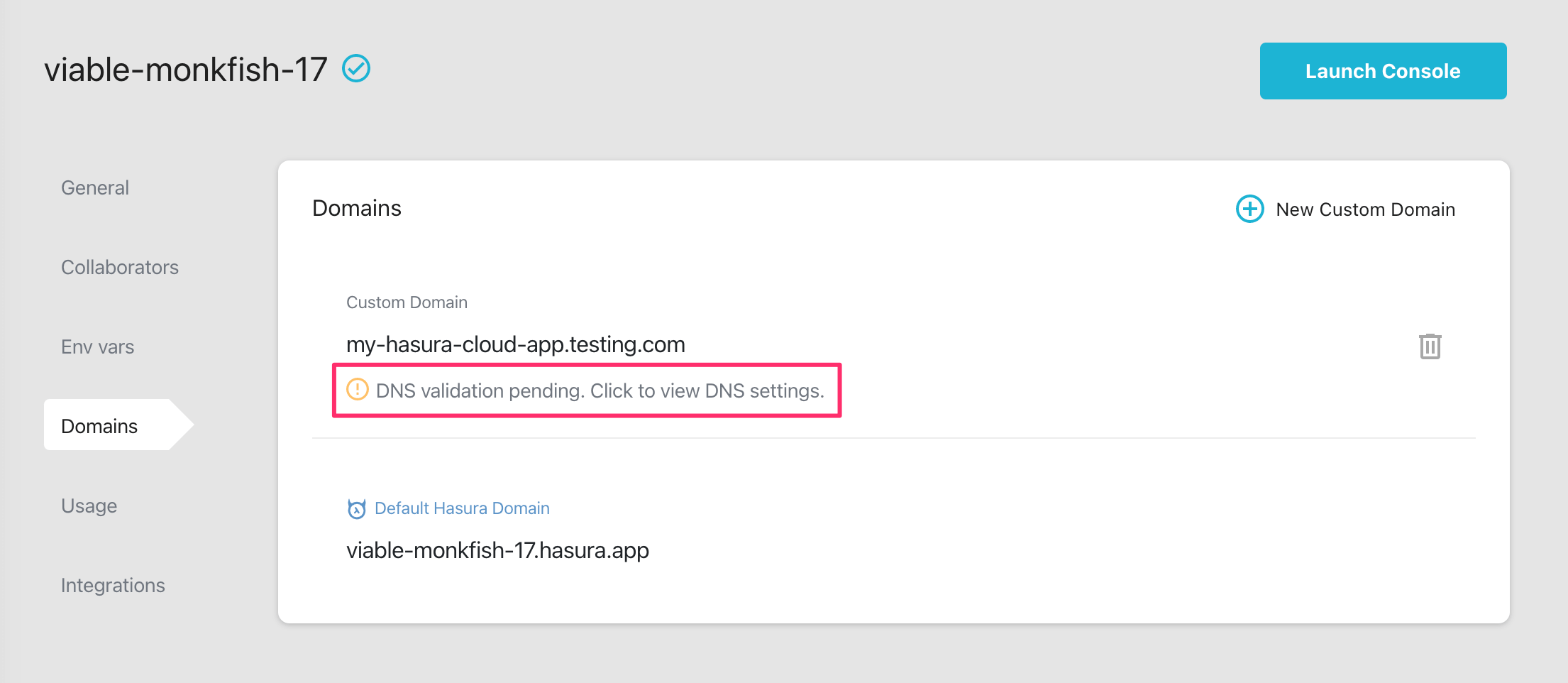The height and width of the screenshot is (683, 1568).
Task: Click the warning icon on the DNS validation notice
Action: tap(358, 390)
